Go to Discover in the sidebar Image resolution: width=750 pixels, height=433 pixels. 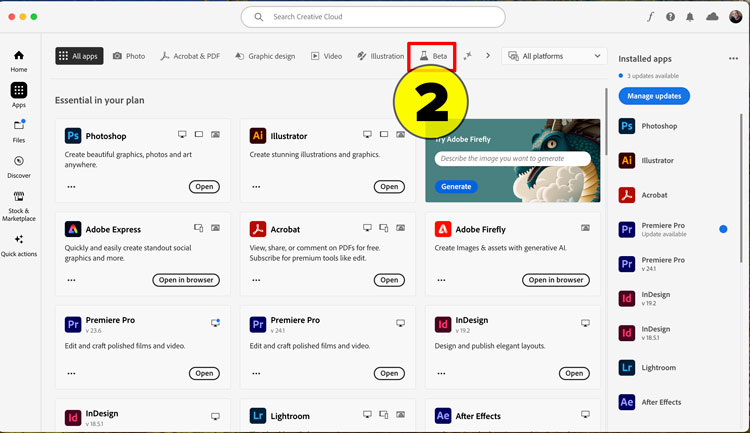(19, 167)
